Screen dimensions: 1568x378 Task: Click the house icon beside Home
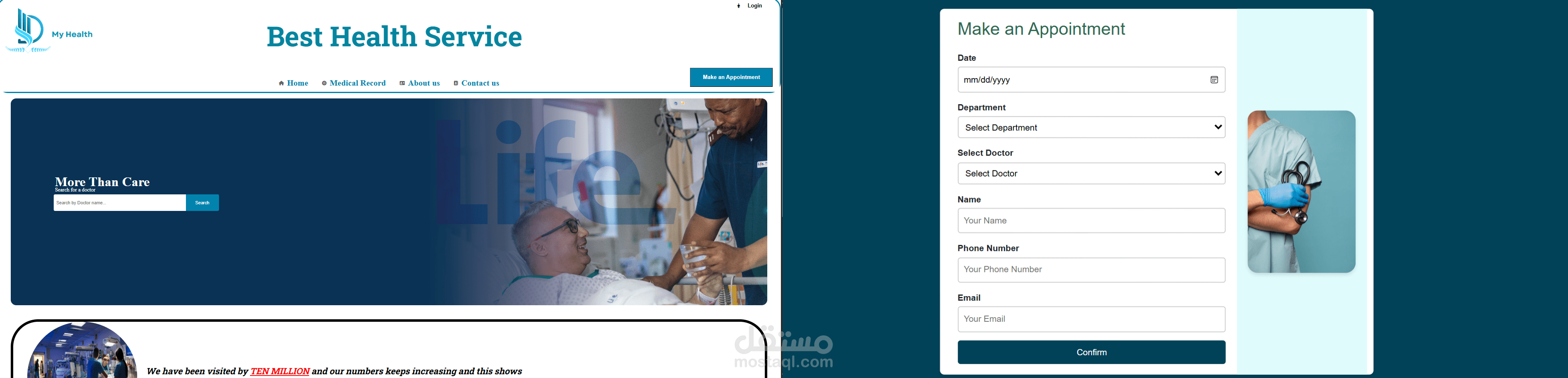(x=281, y=84)
